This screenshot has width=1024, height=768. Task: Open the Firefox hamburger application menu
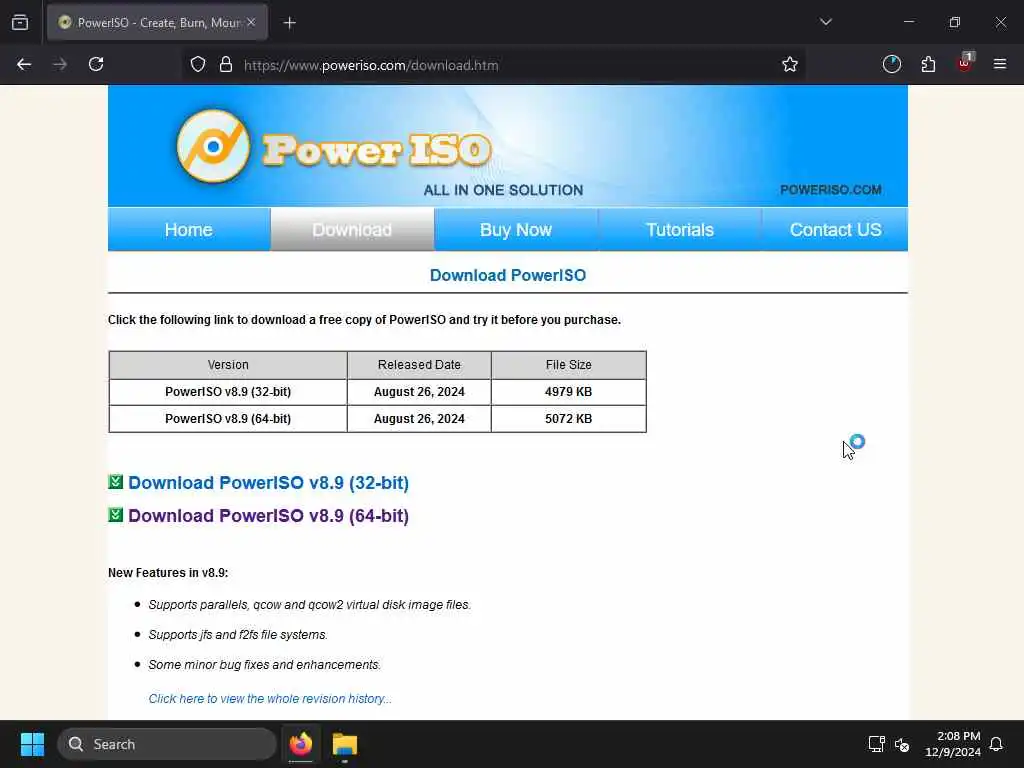point(1000,64)
